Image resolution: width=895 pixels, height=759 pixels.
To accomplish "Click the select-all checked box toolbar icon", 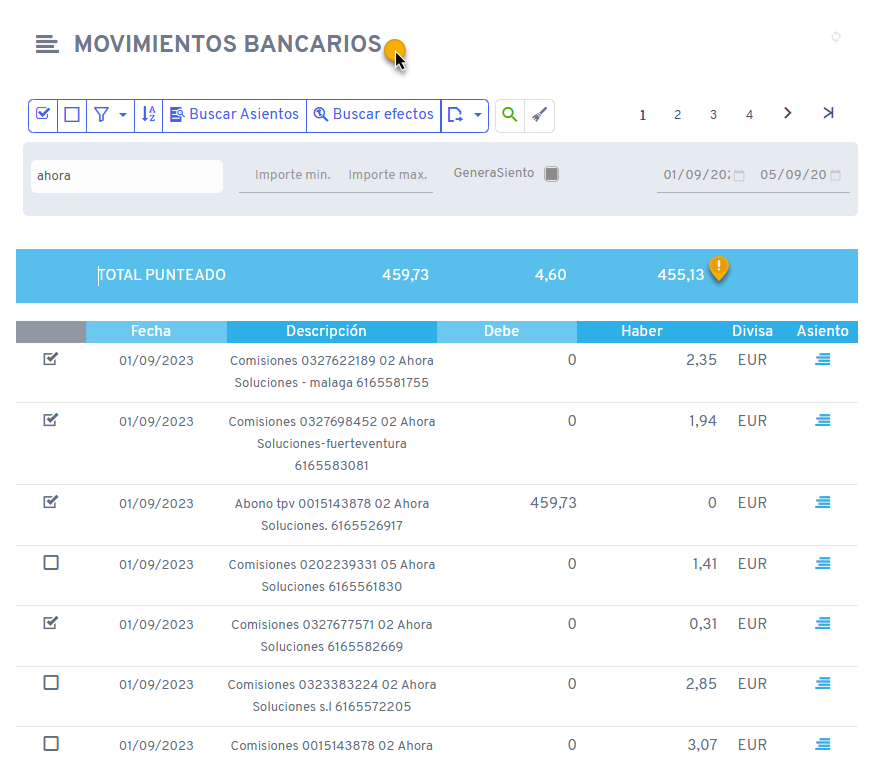I will tap(43, 114).
